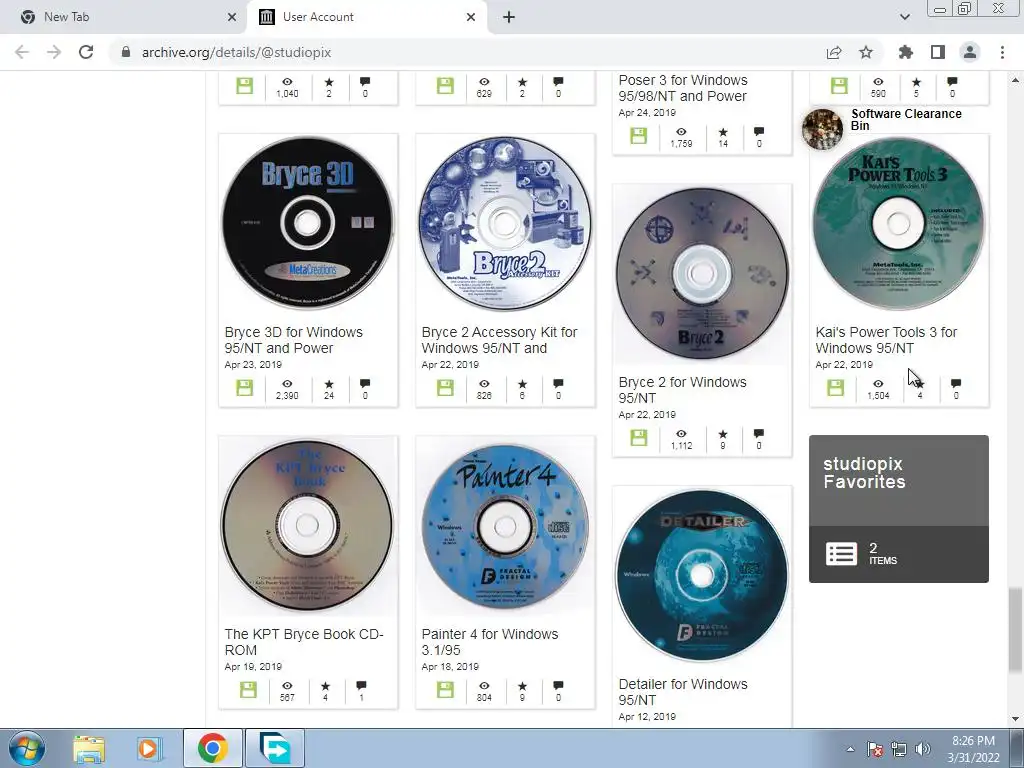1024x768 pixels.
Task: Click the Bryce 2 Accessory Kit disc image
Action: click(x=505, y=223)
